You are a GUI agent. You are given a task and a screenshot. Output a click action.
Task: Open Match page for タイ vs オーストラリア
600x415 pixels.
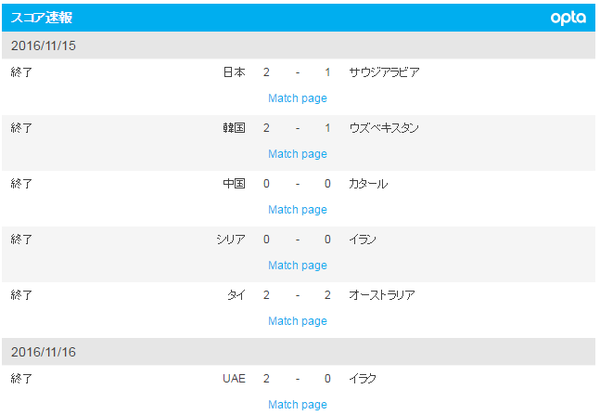click(x=297, y=321)
